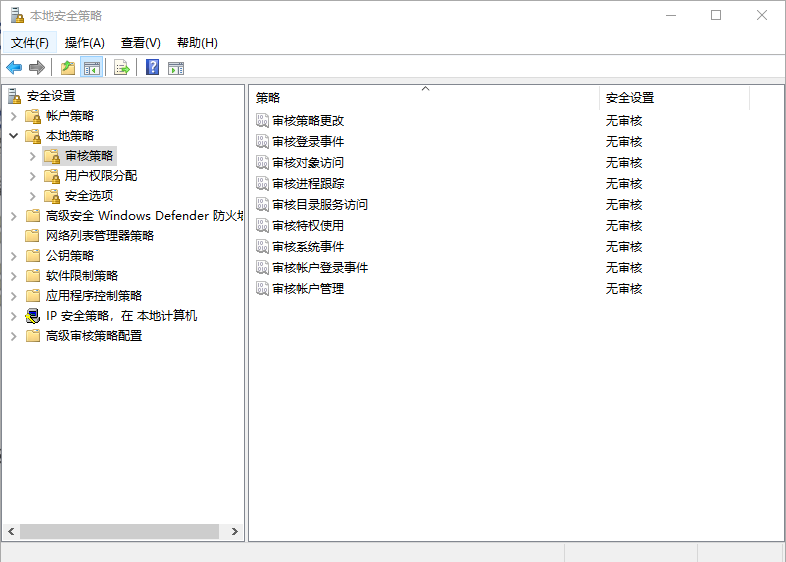Click the 本地安全策略 title bar icon
This screenshot has height=562, width=786.
click(x=17, y=16)
